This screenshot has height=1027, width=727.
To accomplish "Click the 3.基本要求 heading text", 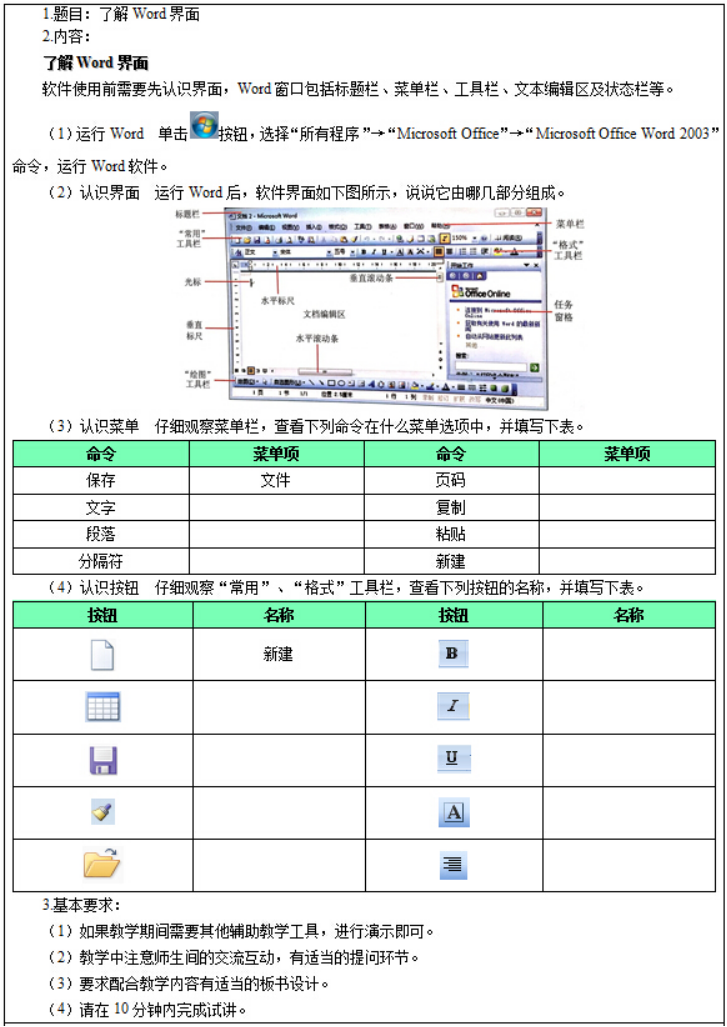I will click(x=82, y=905).
